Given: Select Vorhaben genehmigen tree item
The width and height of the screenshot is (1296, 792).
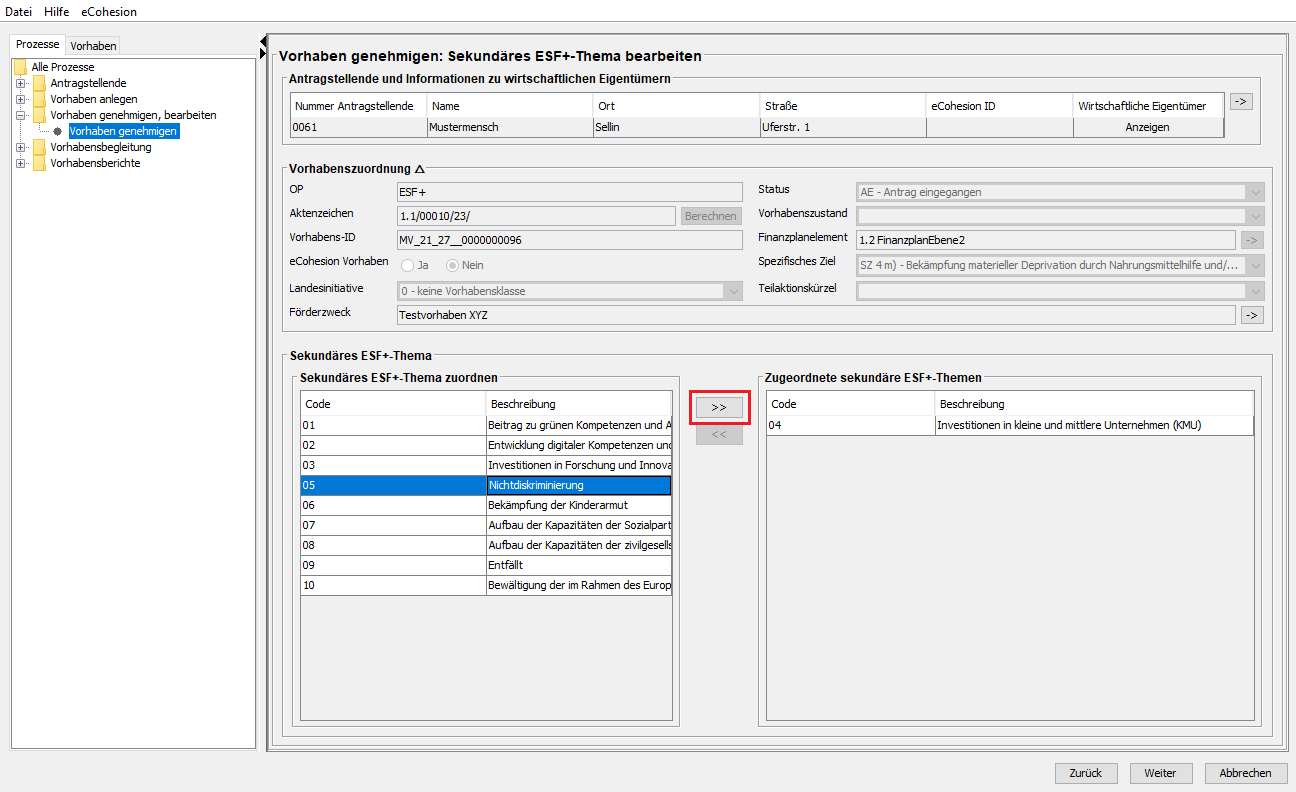Looking at the screenshot, I should tap(123, 131).
